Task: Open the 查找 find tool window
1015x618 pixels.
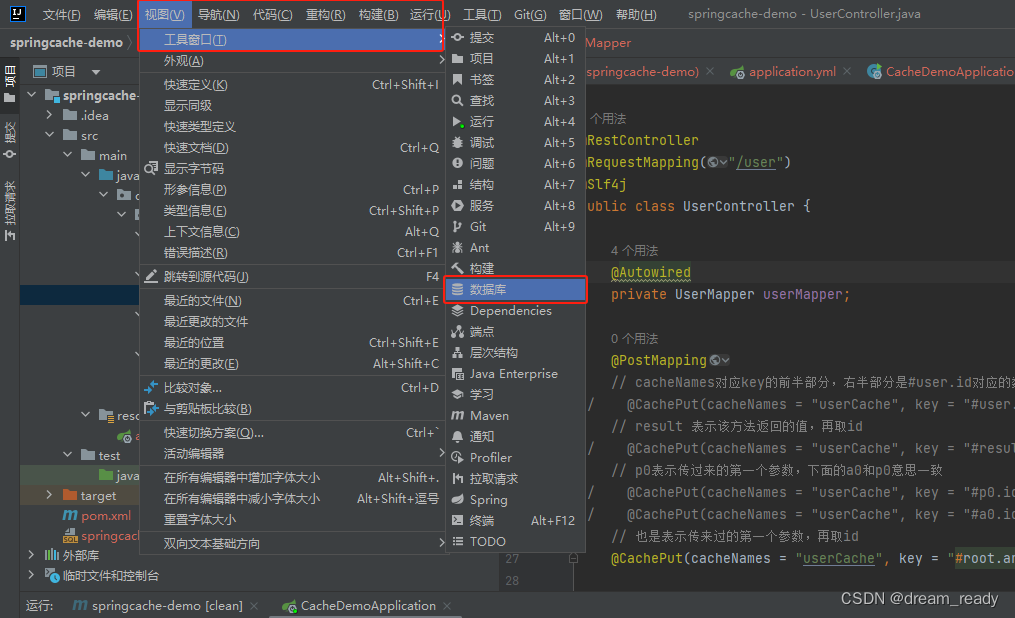Action: [x=515, y=100]
